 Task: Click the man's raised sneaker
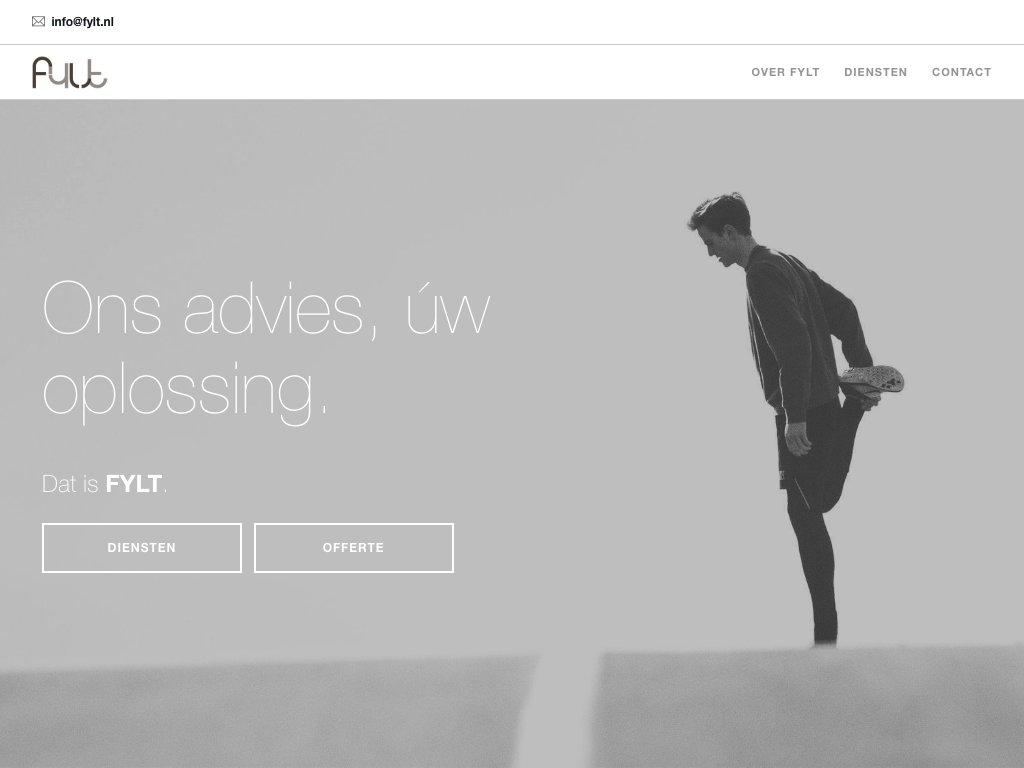pyautogui.click(x=872, y=380)
